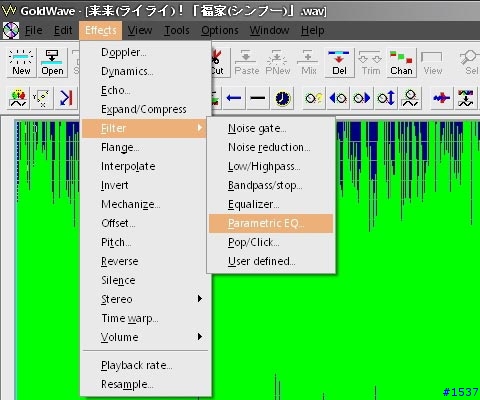Close the open Effects menu
The width and height of the screenshot is (480, 400).
point(101,30)
